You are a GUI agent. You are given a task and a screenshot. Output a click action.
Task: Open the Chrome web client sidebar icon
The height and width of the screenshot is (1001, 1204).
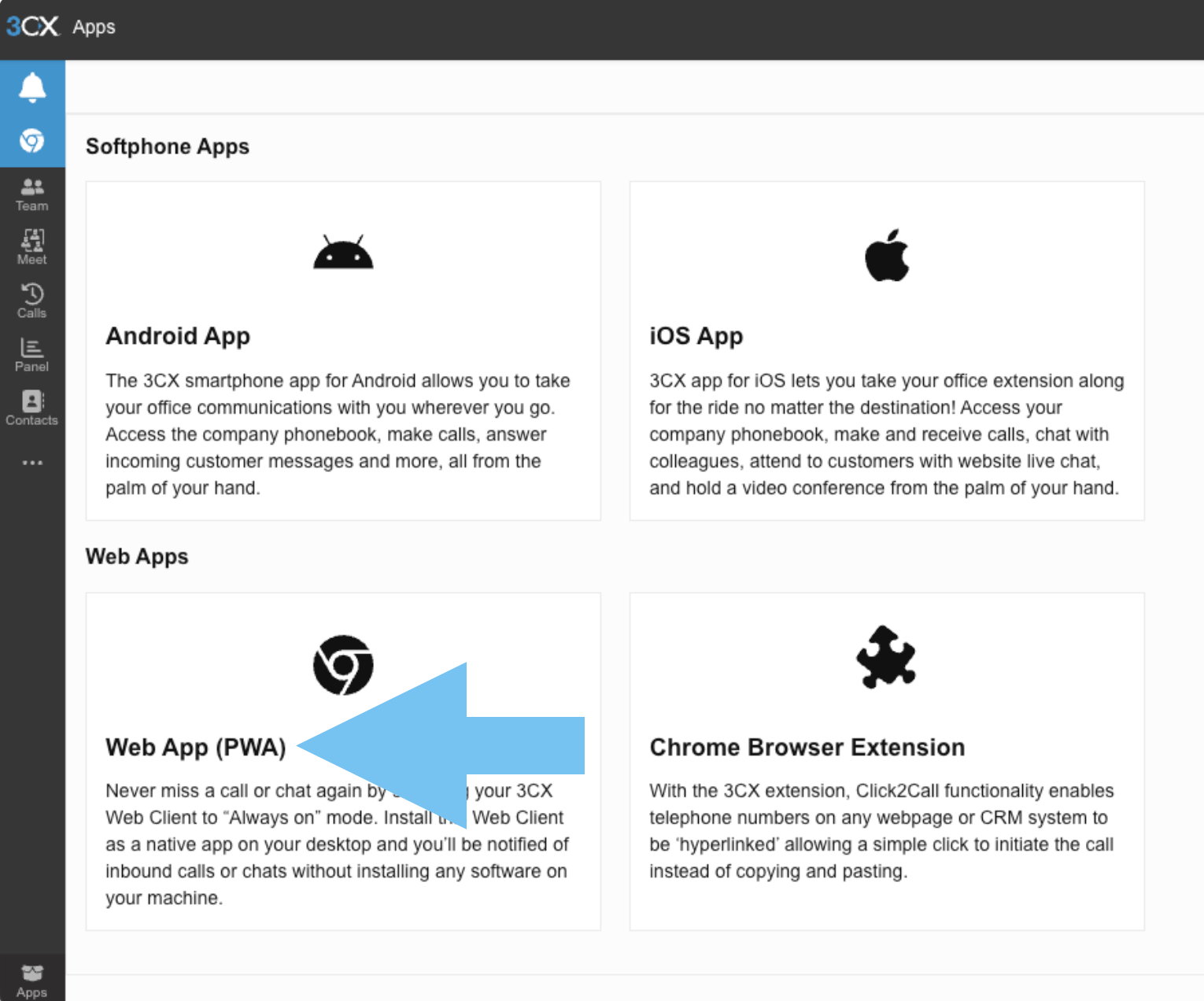[32, 141]
